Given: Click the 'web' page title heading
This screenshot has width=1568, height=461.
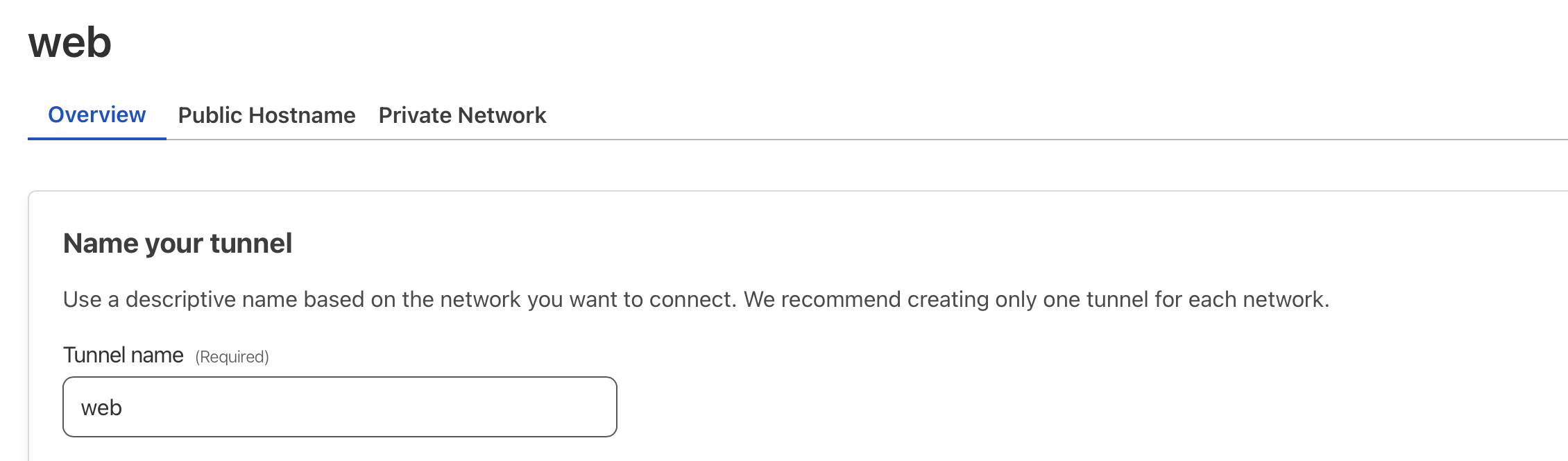Looking at the screenshot, I should coord(70,42).
